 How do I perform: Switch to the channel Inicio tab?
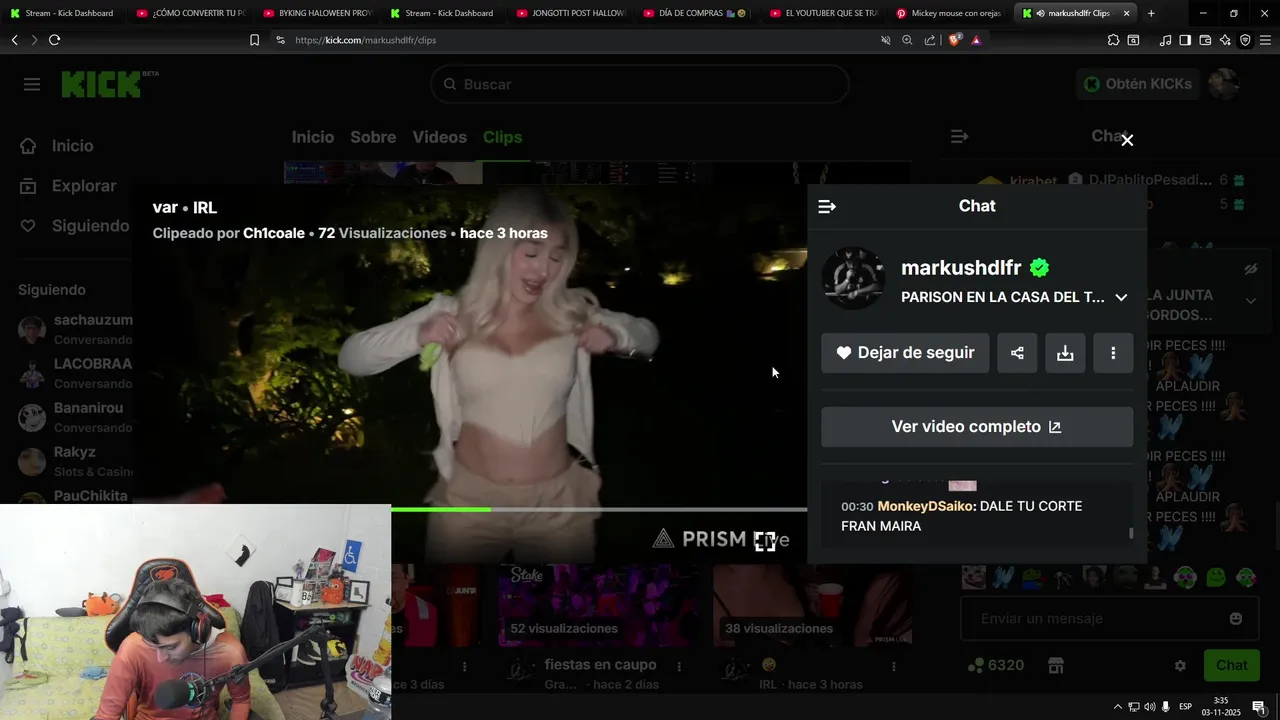(x=313, y=137)
